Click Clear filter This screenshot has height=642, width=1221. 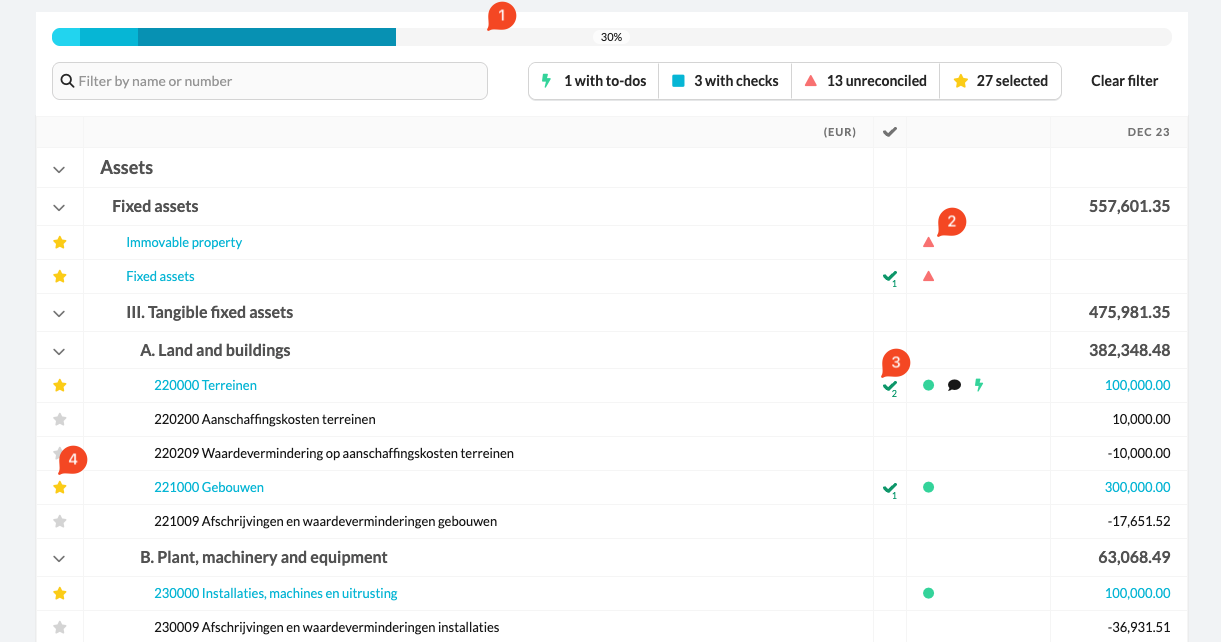coord(1124,81)
